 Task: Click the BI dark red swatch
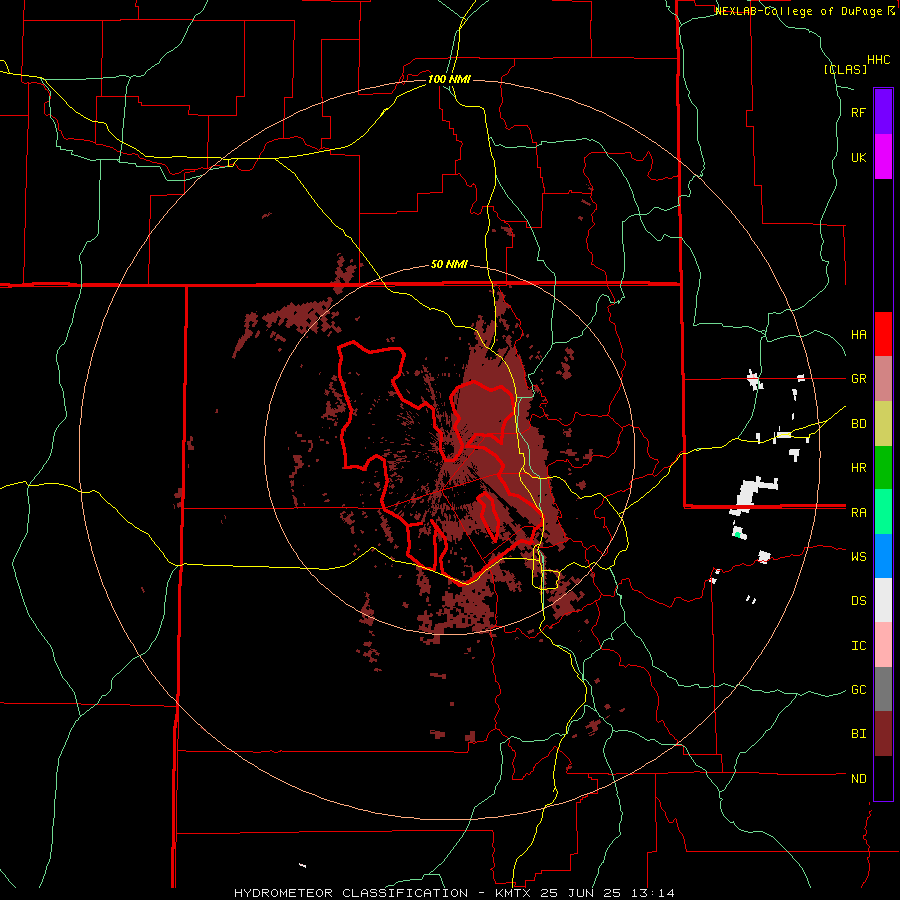883,734
